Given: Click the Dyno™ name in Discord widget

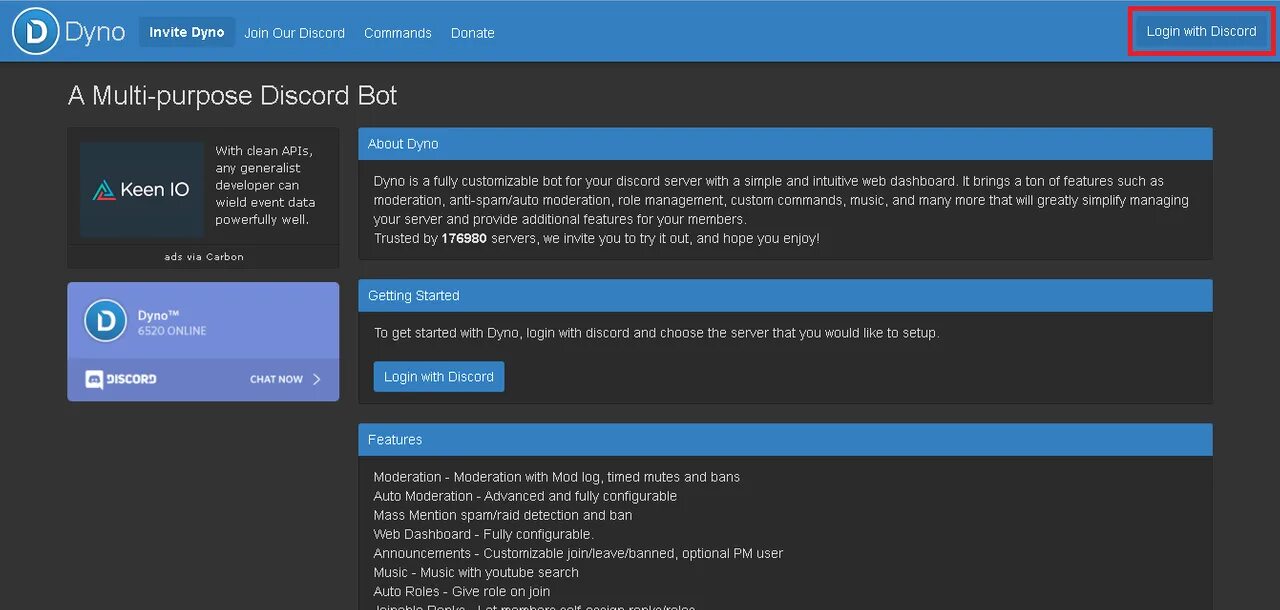Looking at the screenshot, I should tap(158, 315).
